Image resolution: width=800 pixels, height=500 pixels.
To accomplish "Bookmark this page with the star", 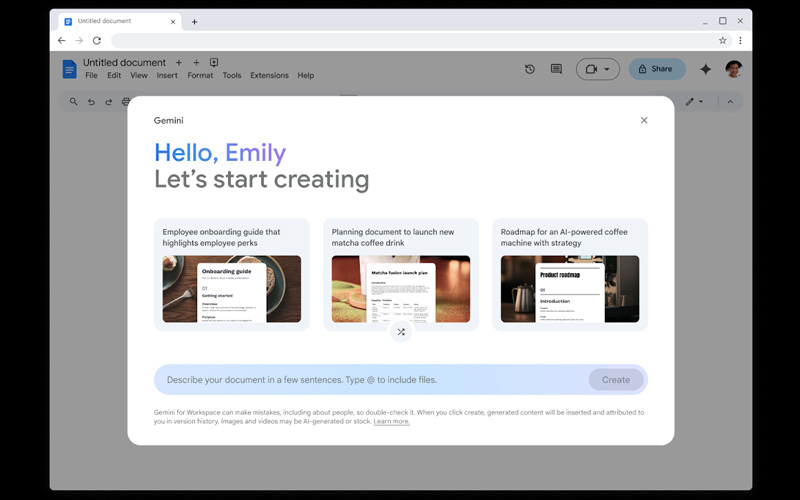I will click(x=722, y=40).
